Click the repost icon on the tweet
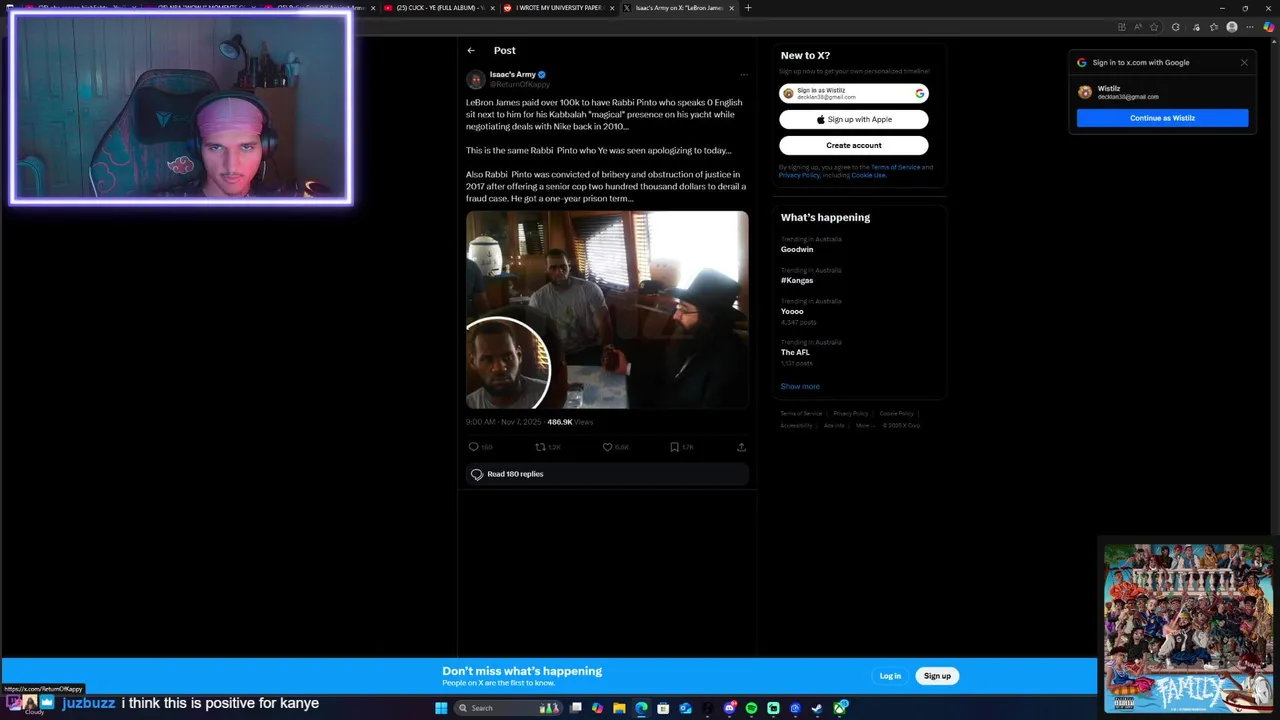This screenshot has height=720, width=1280. [x=540, y=447]
